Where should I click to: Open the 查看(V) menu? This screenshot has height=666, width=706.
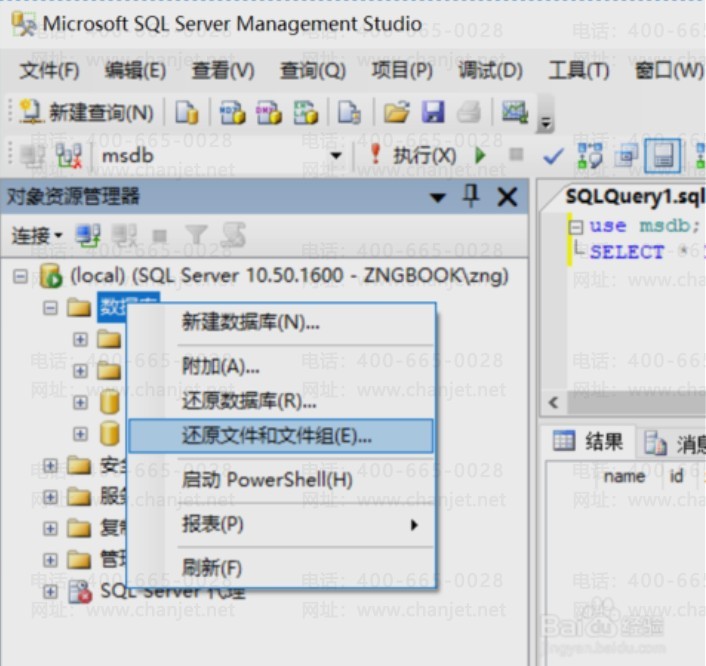[x=223, y=71]
